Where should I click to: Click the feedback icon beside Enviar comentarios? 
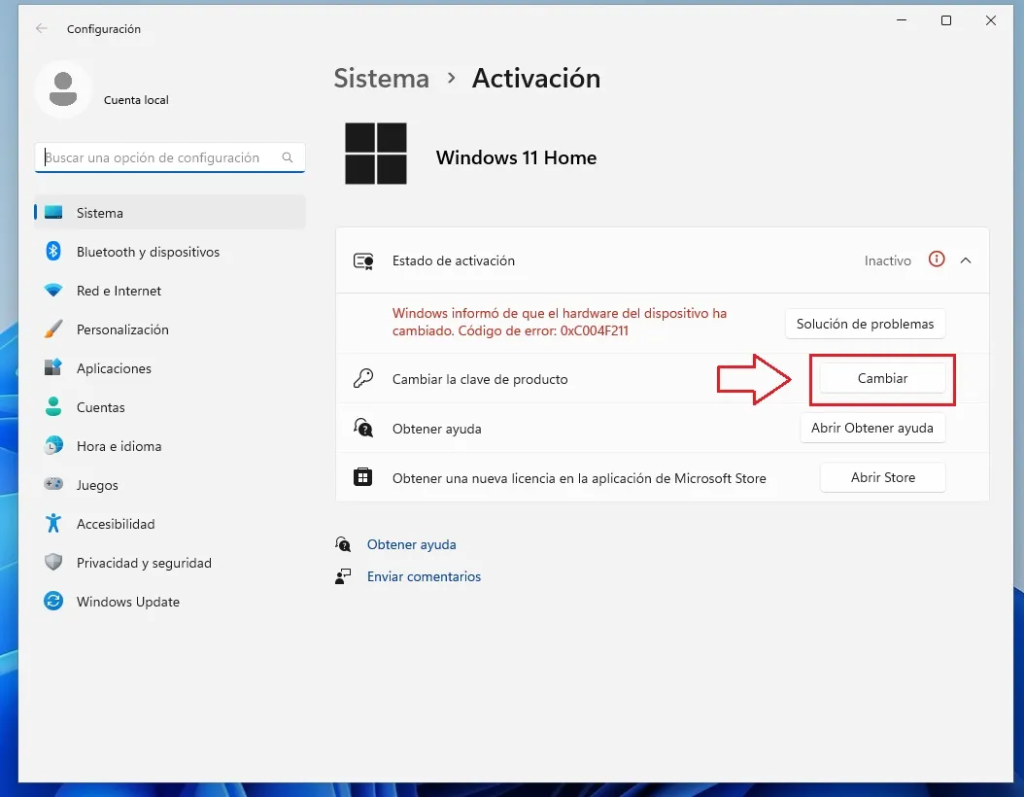(343, 576)
